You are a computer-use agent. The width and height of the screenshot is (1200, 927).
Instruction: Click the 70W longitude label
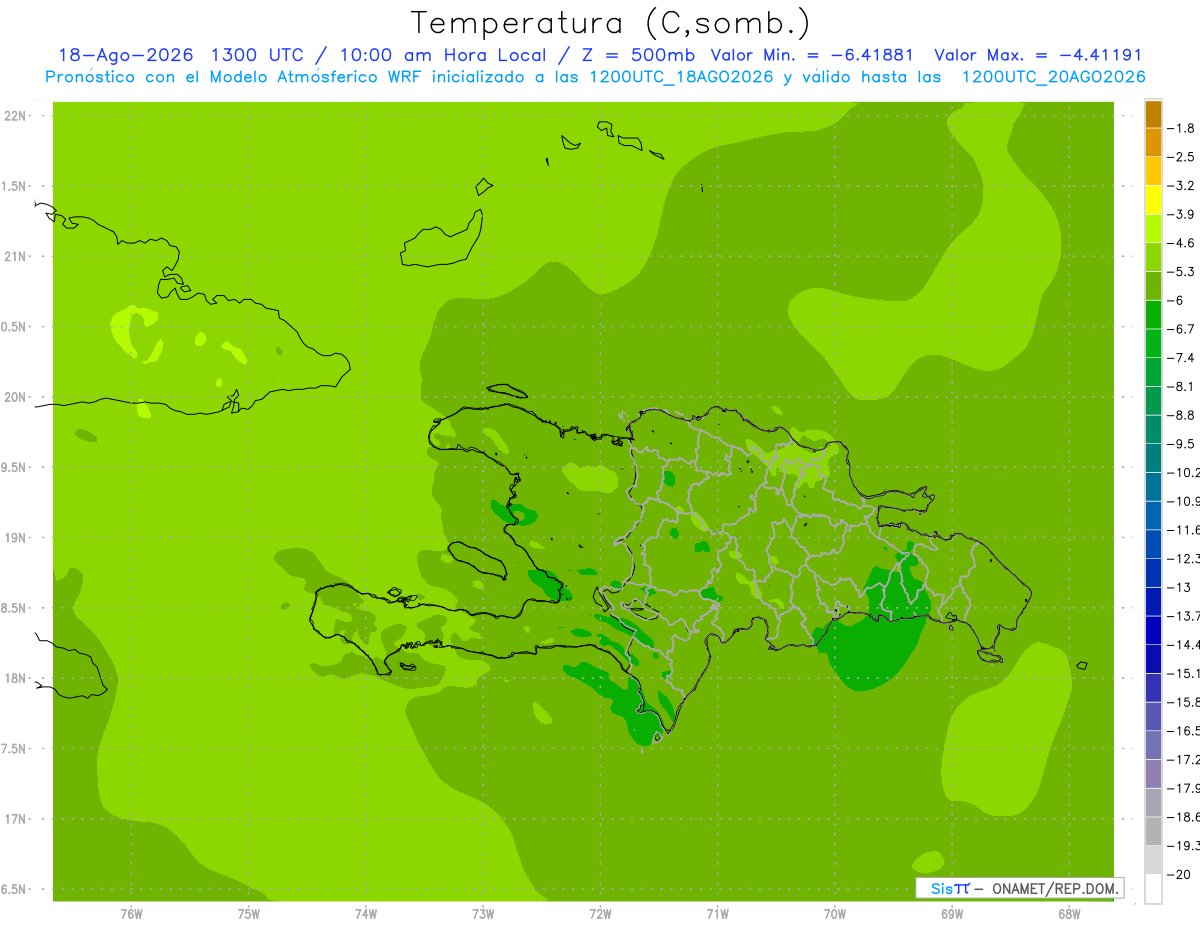coord(835,914)
